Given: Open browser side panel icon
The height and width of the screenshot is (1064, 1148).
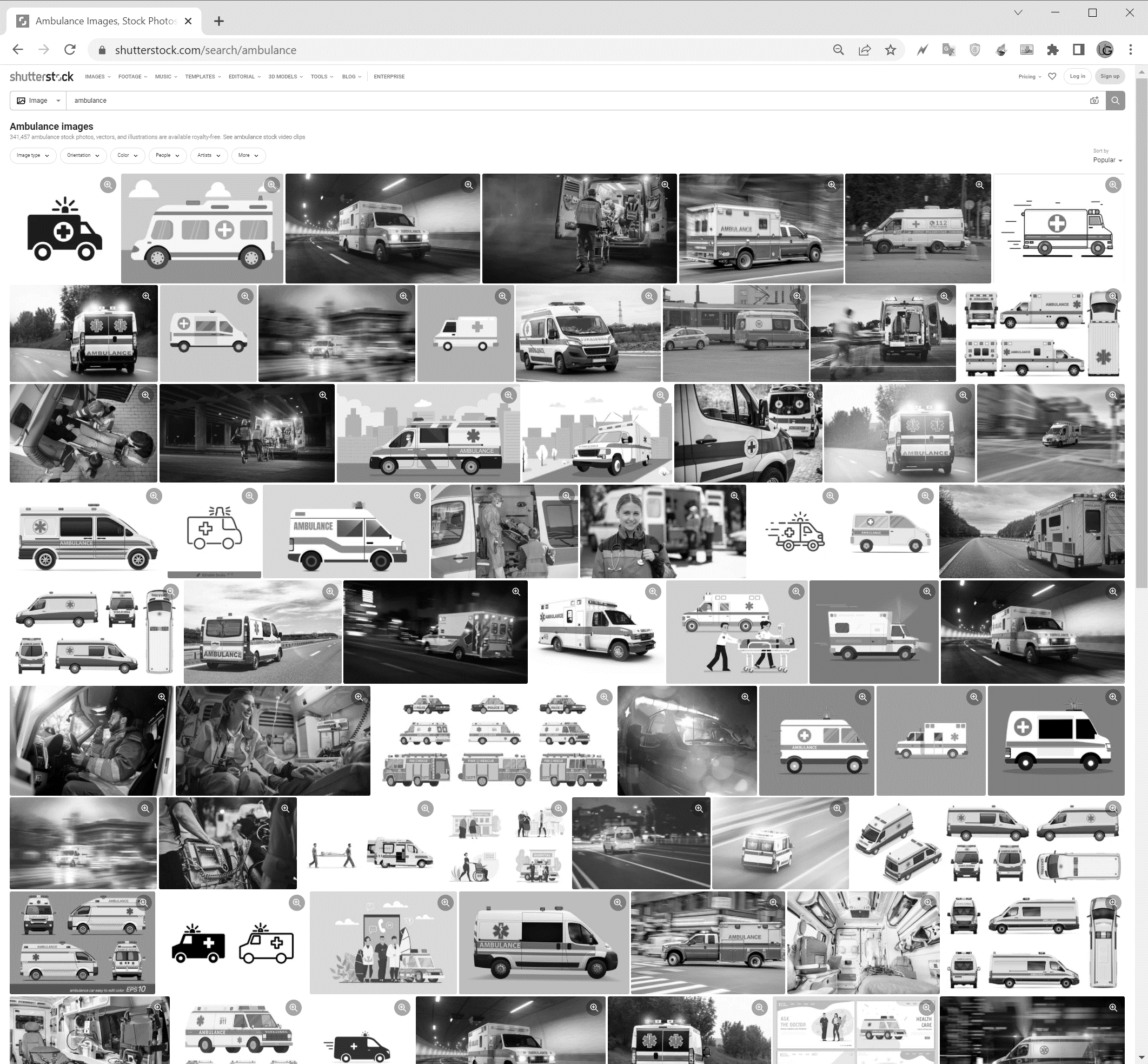Looking at the screenshot, I should pyautogui.click(x=1078, y=50).
